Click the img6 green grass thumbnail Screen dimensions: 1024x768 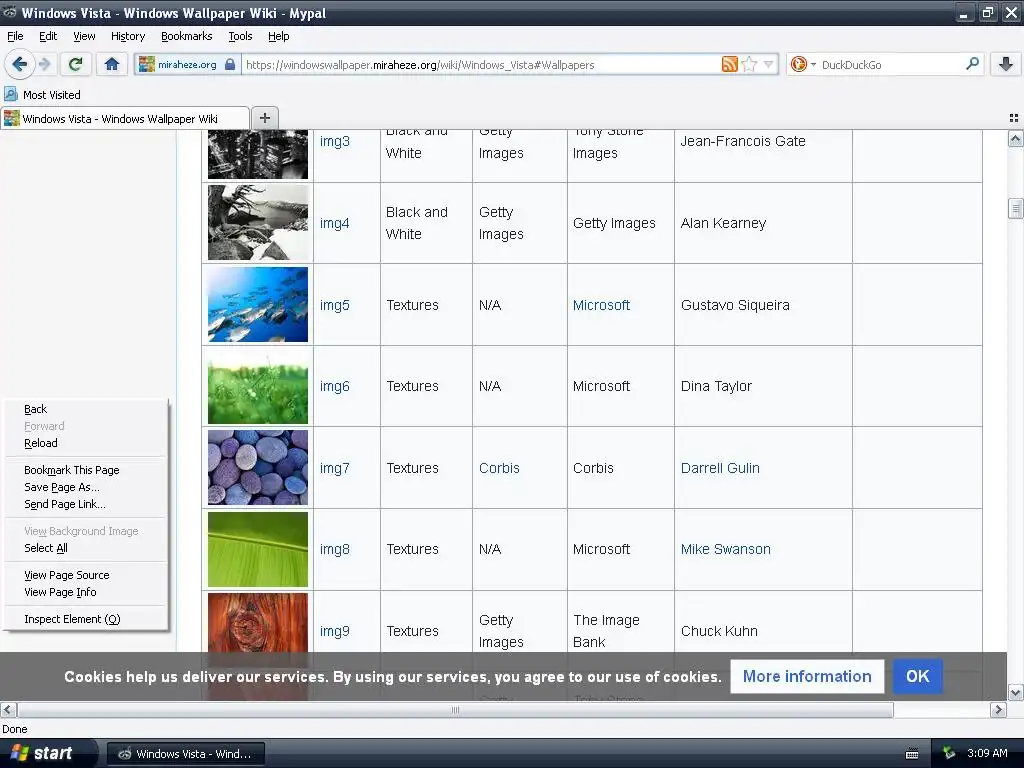(x=258, y=386)
